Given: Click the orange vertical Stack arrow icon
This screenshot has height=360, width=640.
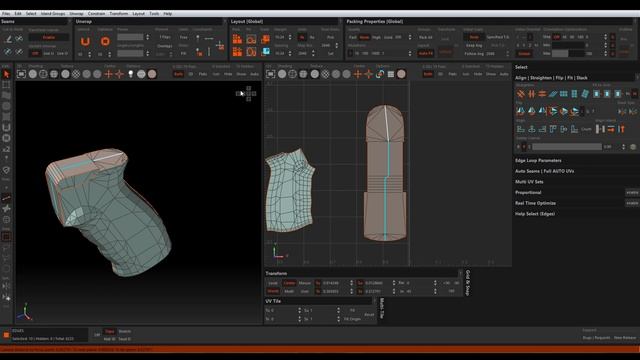Looking at the screenshot, I should 621,129.
